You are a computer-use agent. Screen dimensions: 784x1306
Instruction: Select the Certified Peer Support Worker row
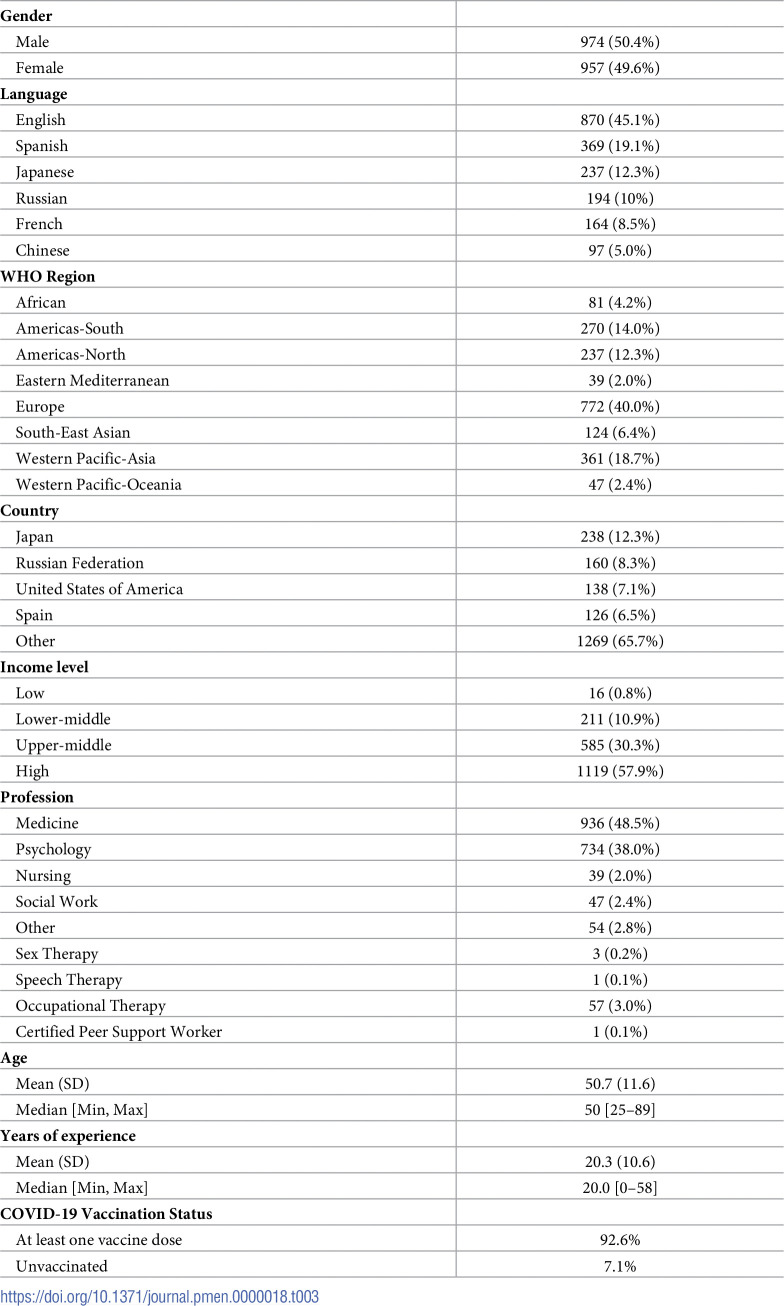pos(392,1030)
